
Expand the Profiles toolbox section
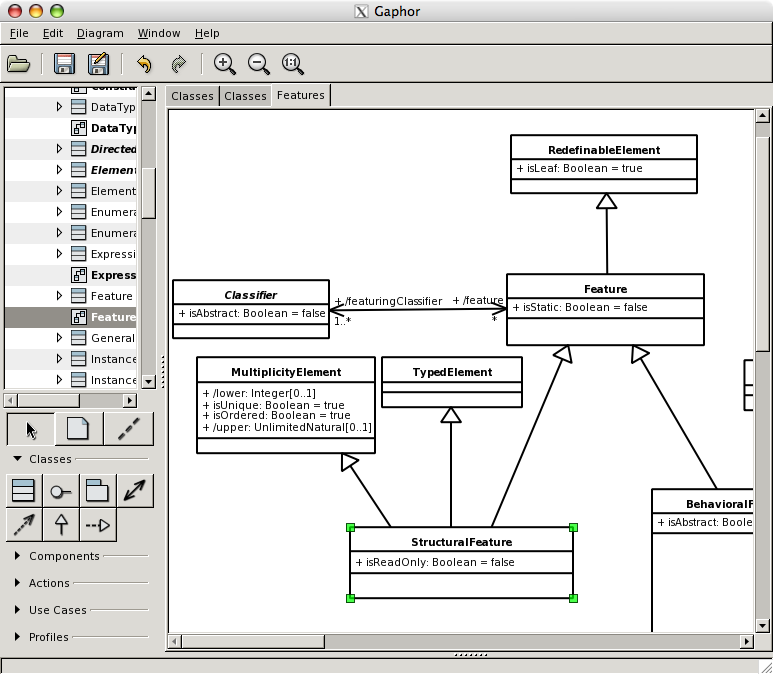(x=18, y=637)
